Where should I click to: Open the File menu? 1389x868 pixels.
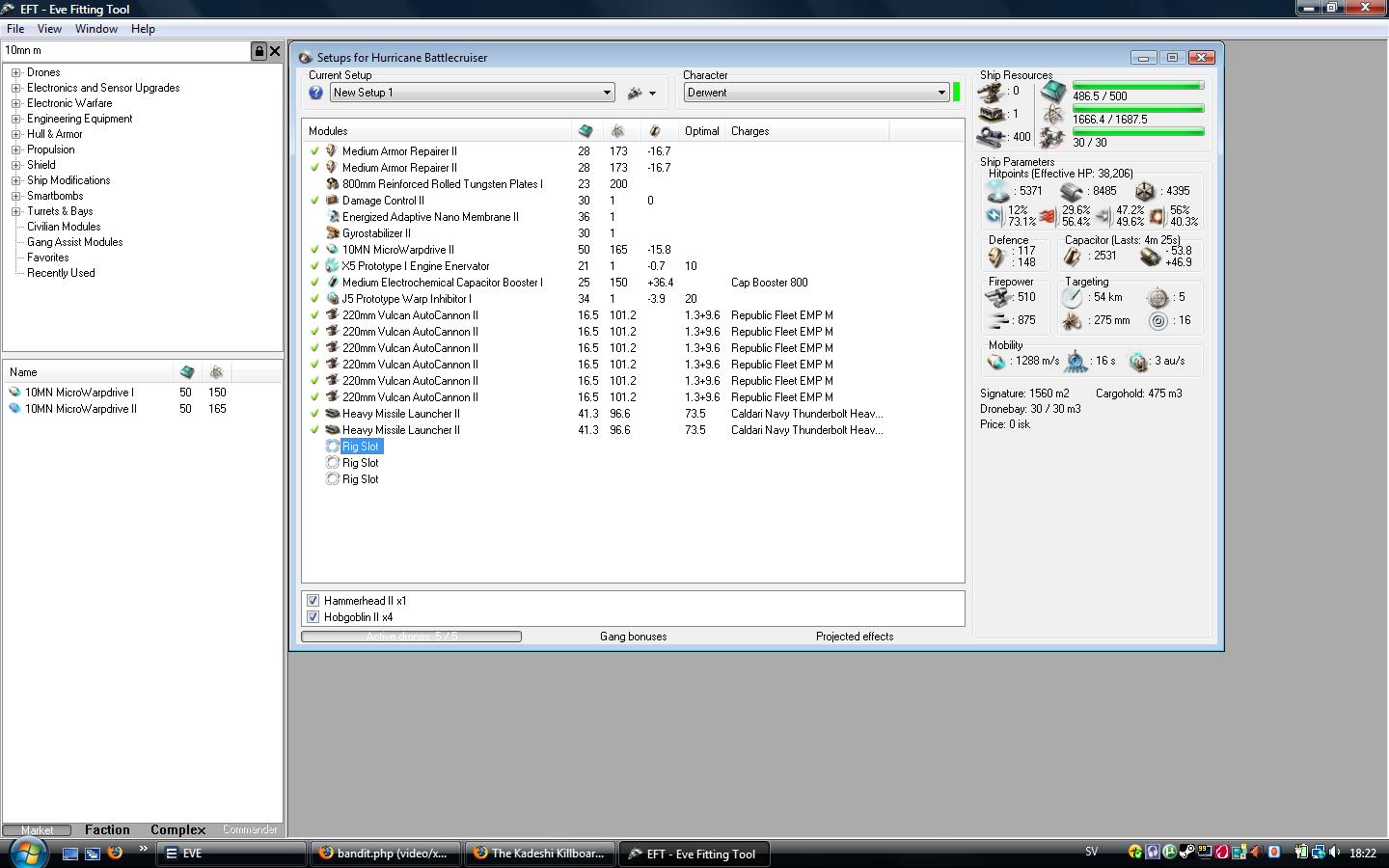15,29
